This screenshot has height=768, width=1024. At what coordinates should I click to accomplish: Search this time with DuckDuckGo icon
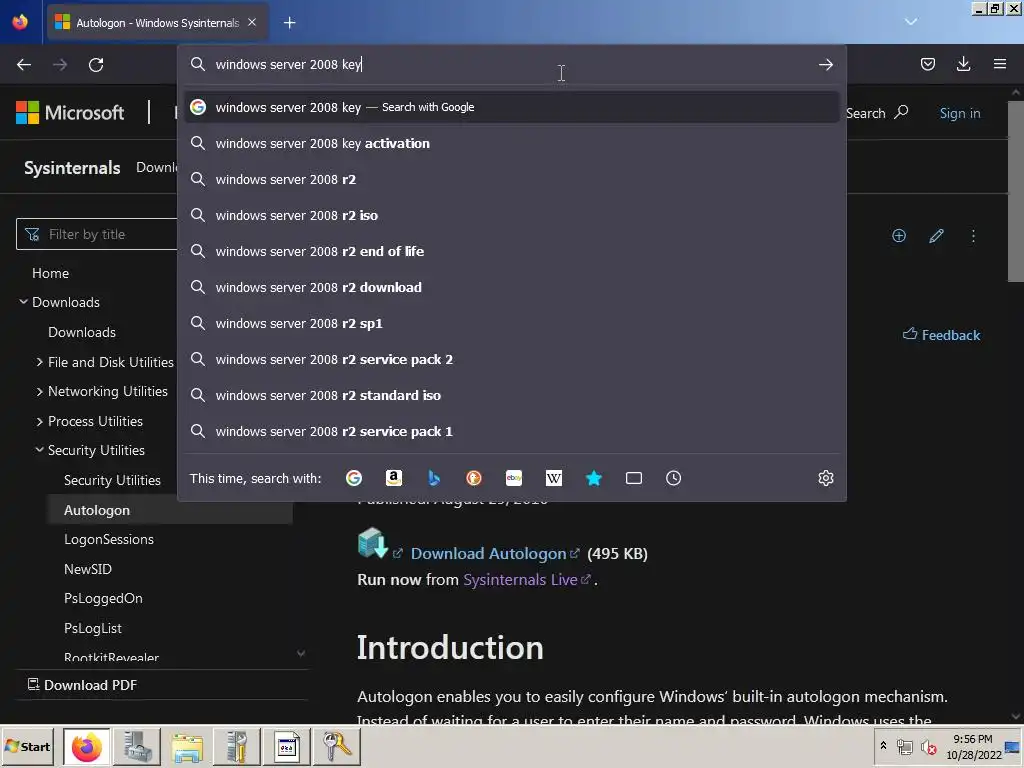point(473,478)
